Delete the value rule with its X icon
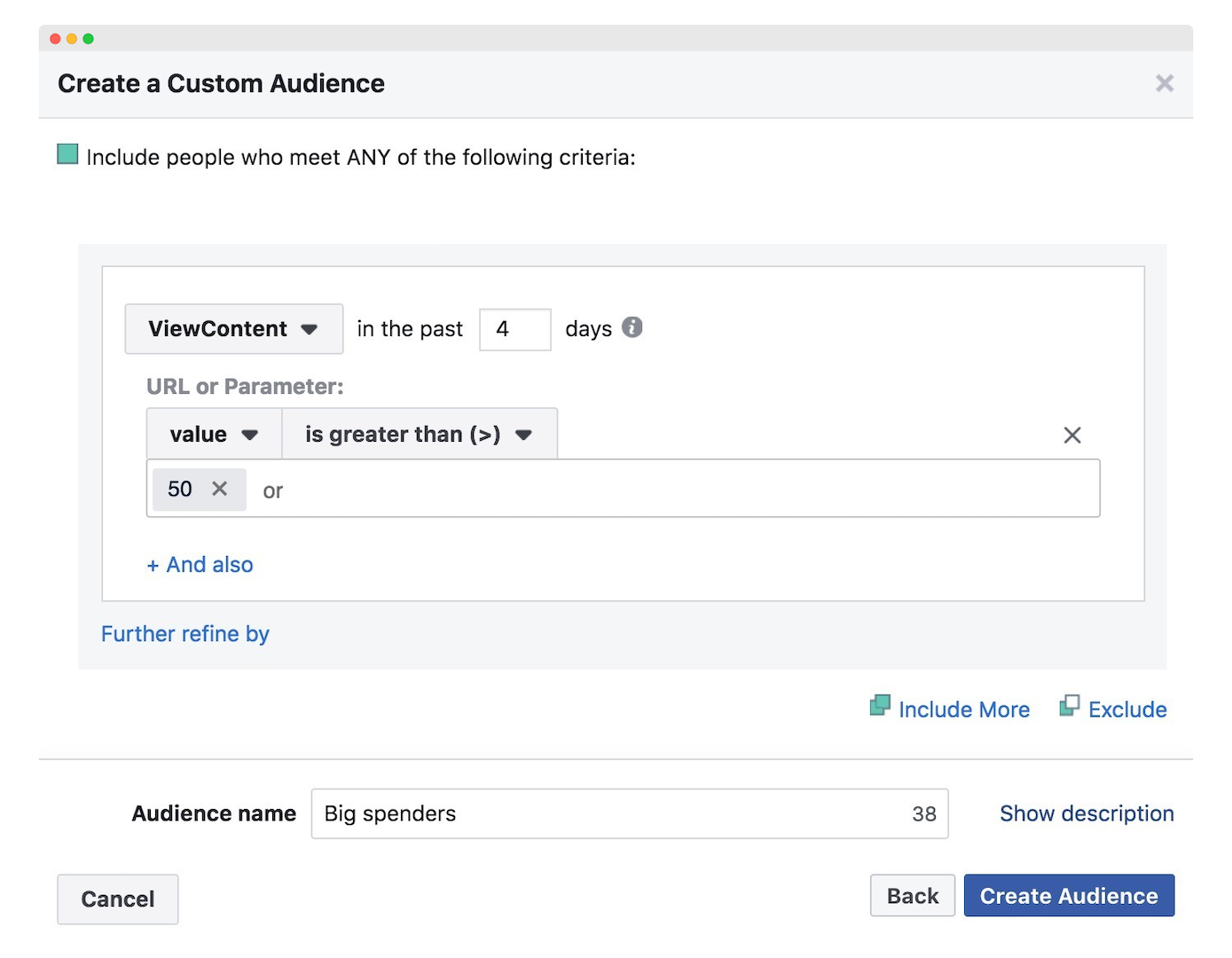This screenshot has width=1232, height=958. pos(1071,435)
